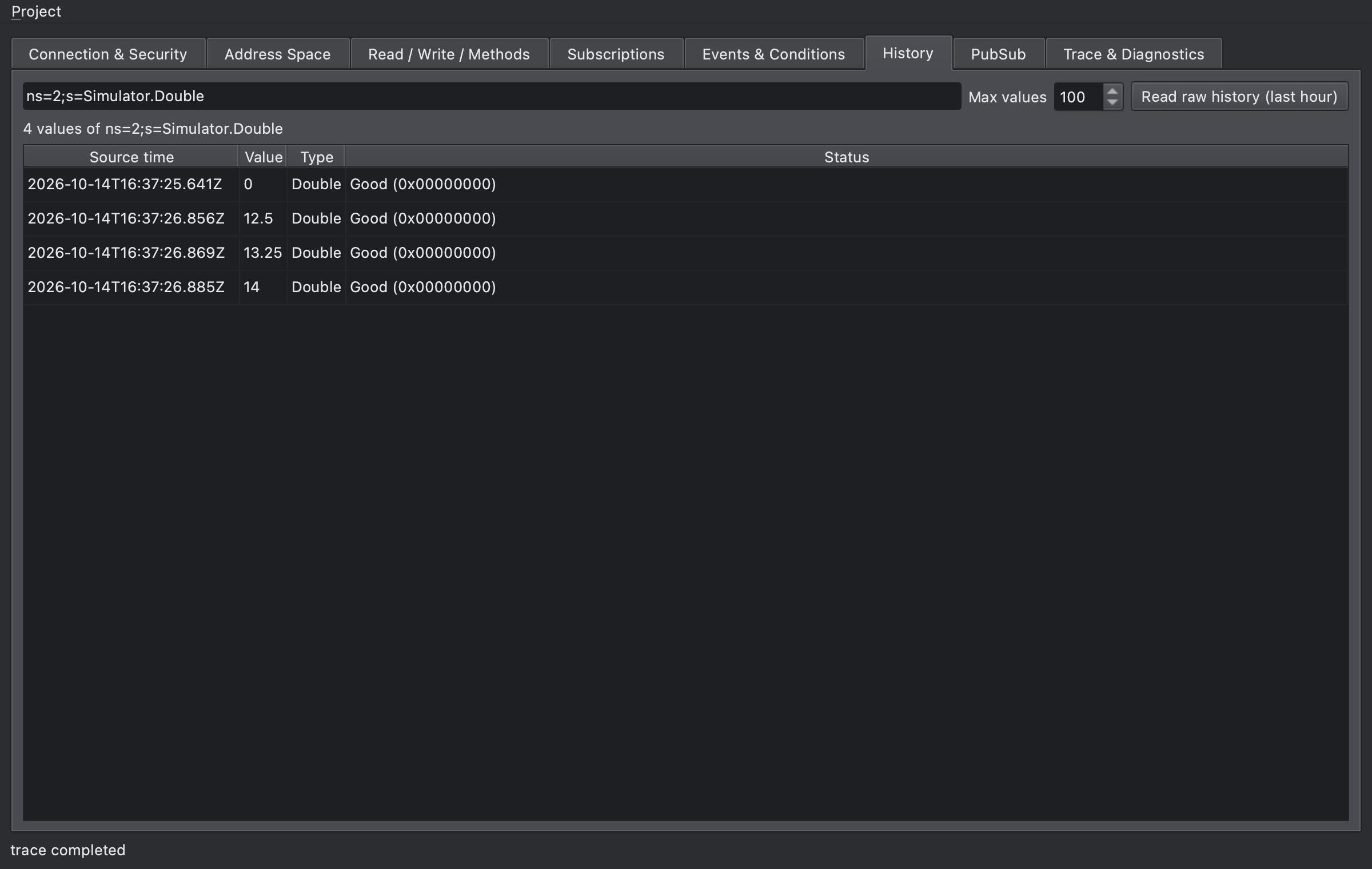Open the Address Space tab
This screenshot has width=1372, height=869.
277,54
